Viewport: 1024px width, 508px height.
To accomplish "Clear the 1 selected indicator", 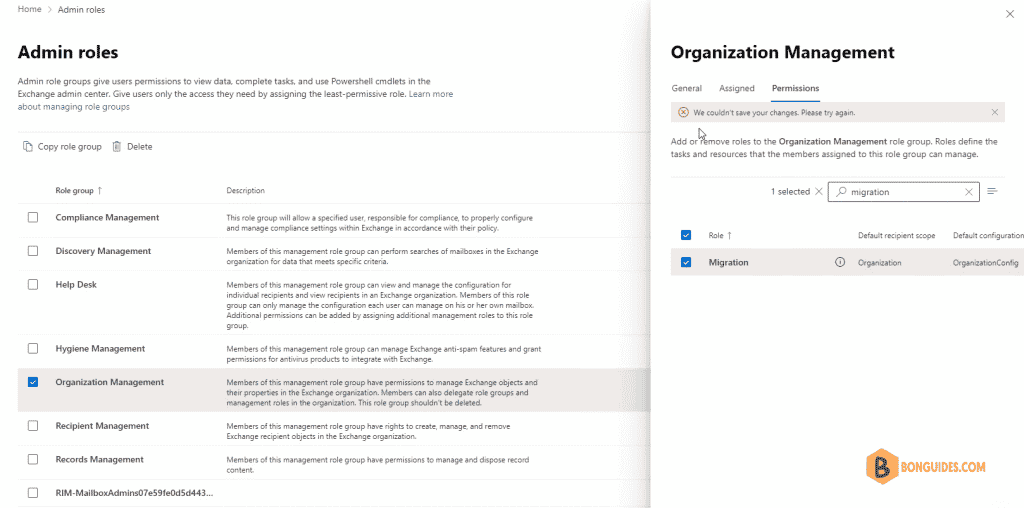I will point(818,192).
